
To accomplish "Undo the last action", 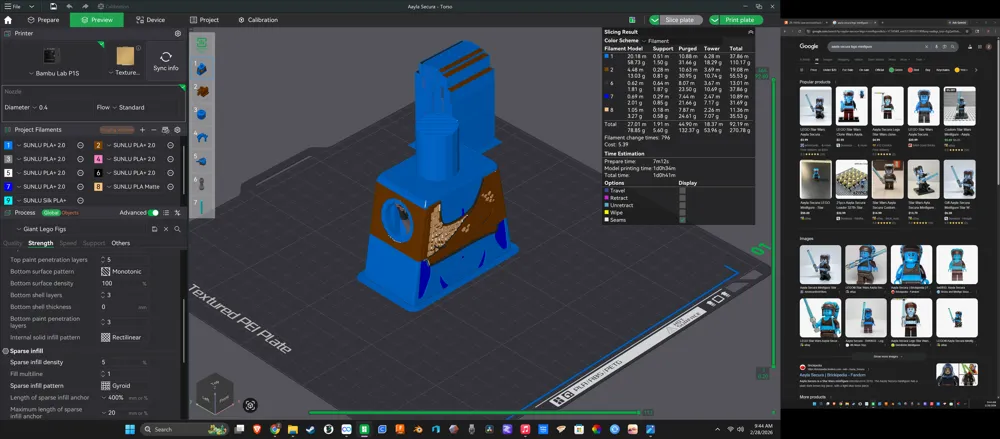I will [70, 6].
